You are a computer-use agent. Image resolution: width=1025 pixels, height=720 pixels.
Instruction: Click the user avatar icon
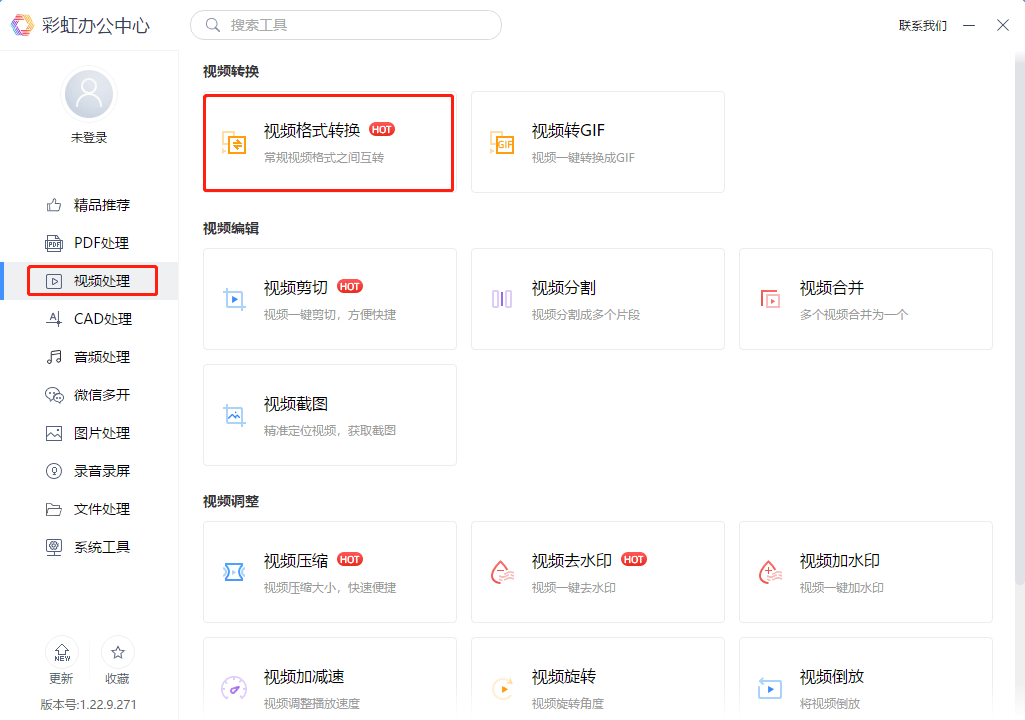tap(89, 94)
